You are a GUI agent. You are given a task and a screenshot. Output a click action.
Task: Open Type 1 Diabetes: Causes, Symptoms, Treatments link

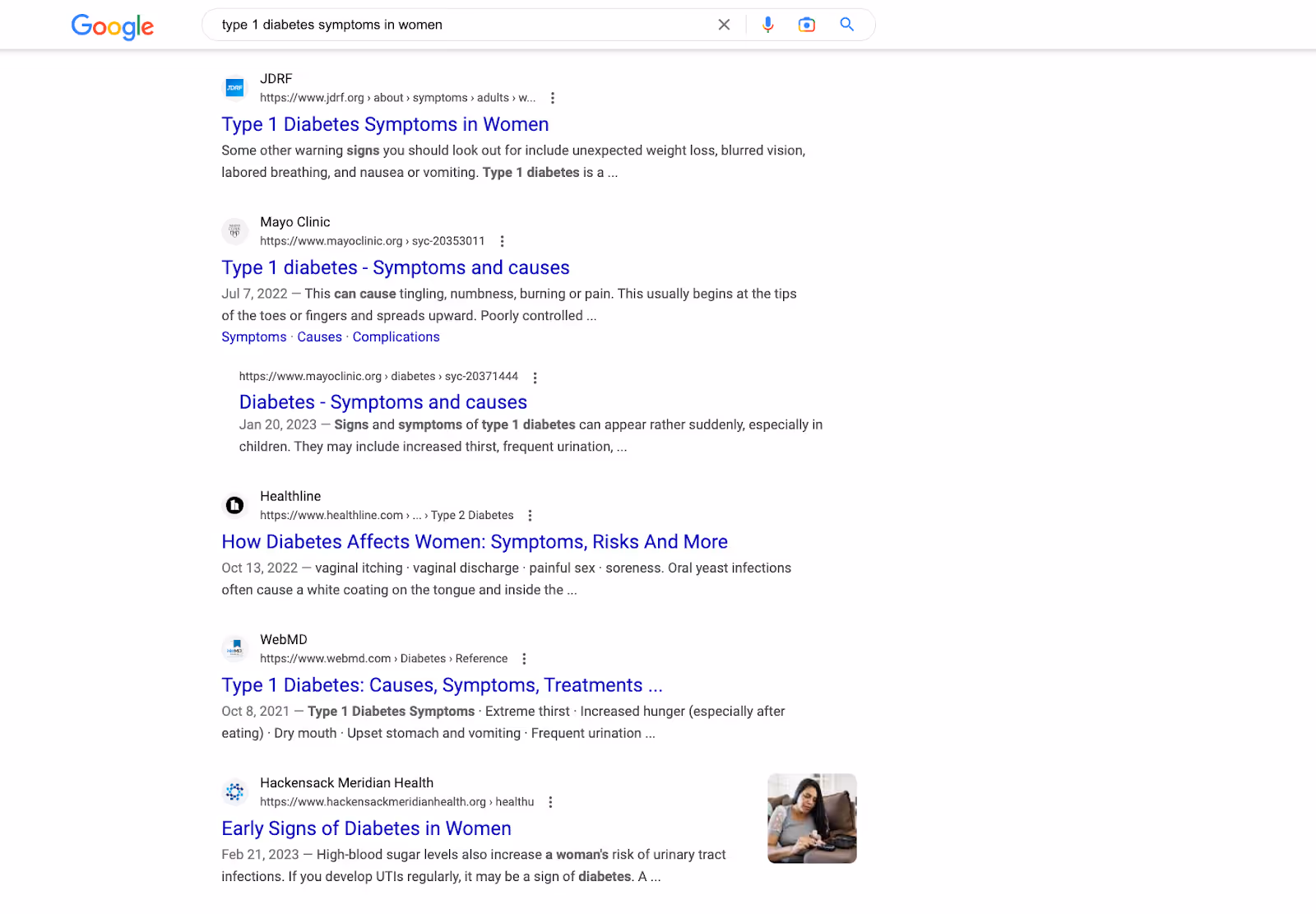[442, 685]
